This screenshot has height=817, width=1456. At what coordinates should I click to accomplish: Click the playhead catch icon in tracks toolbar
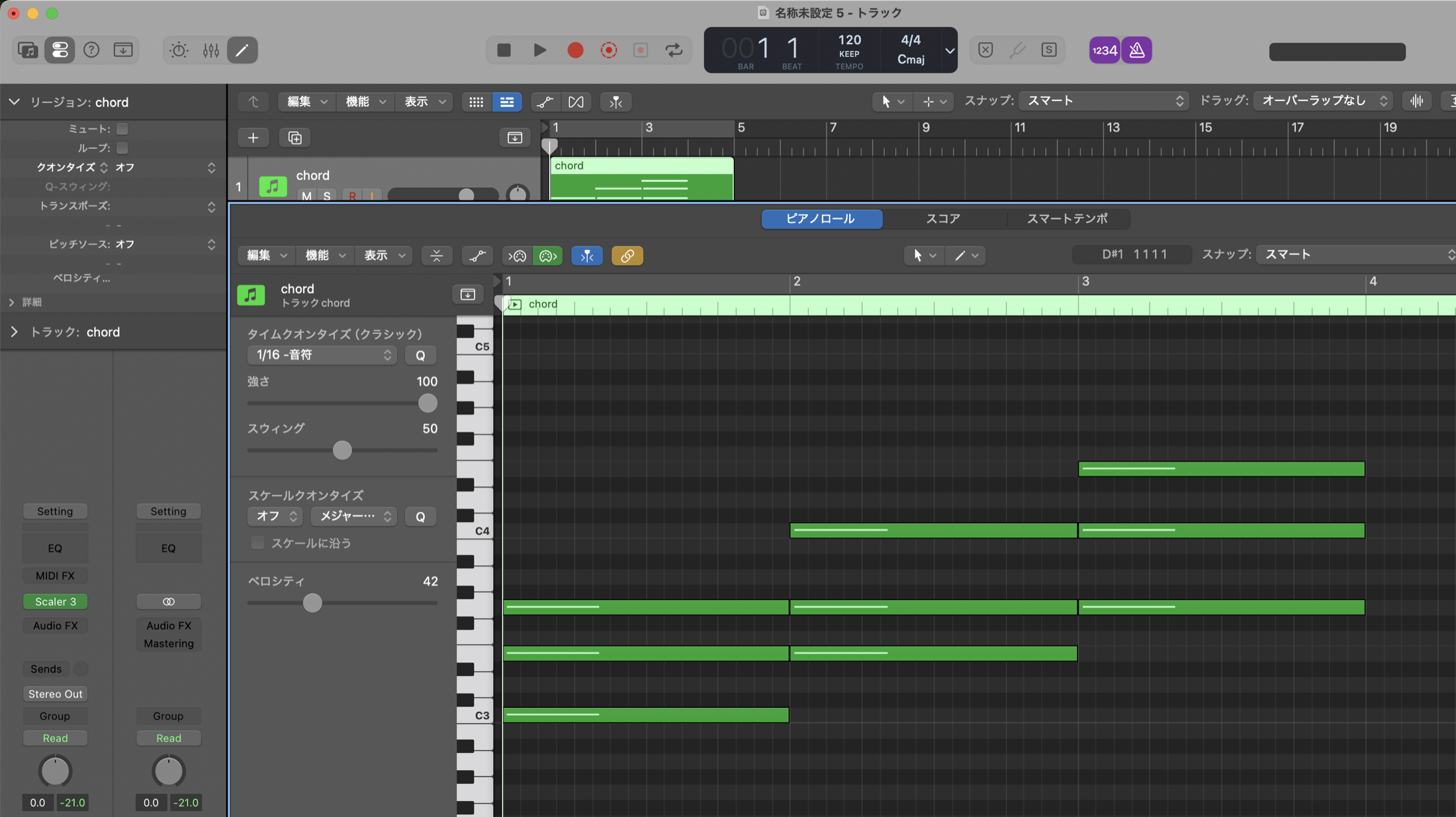pos(615,102)
